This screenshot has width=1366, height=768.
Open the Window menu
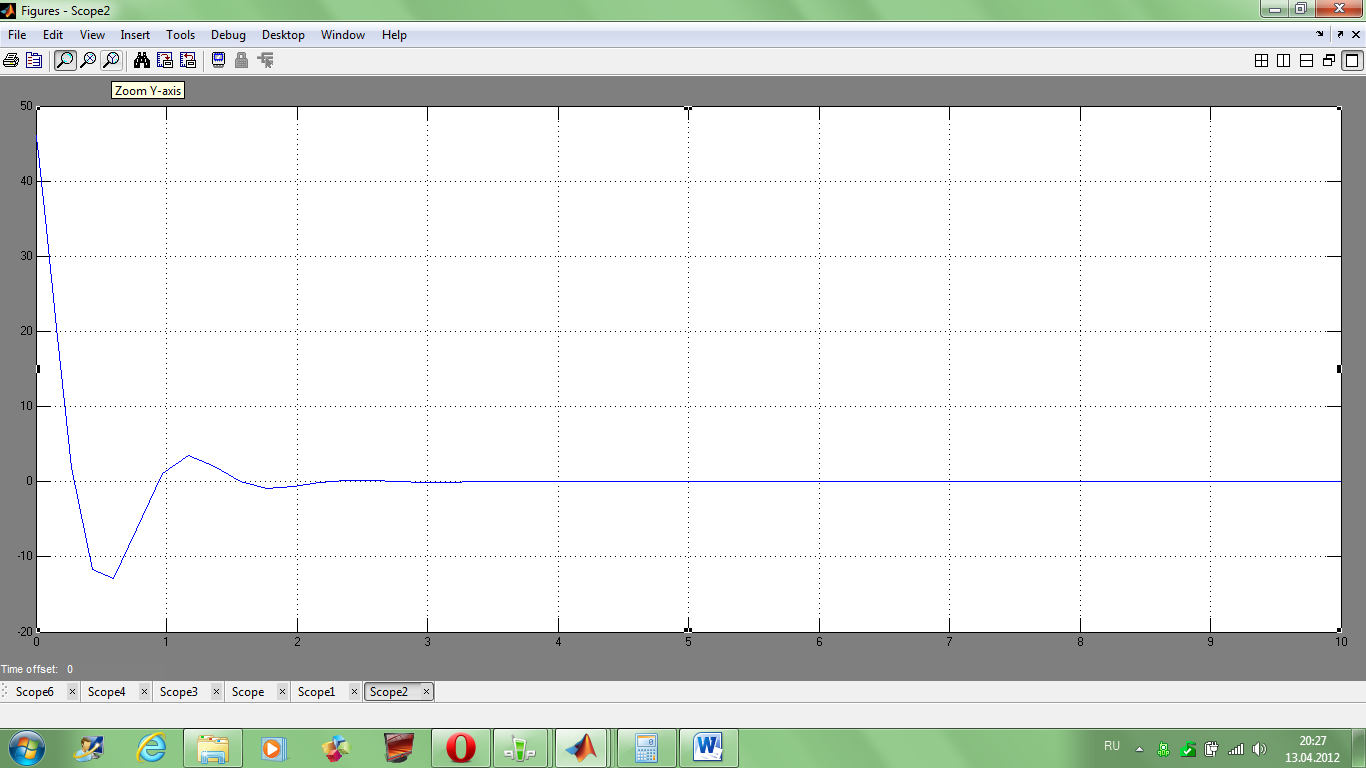[343, 35]
